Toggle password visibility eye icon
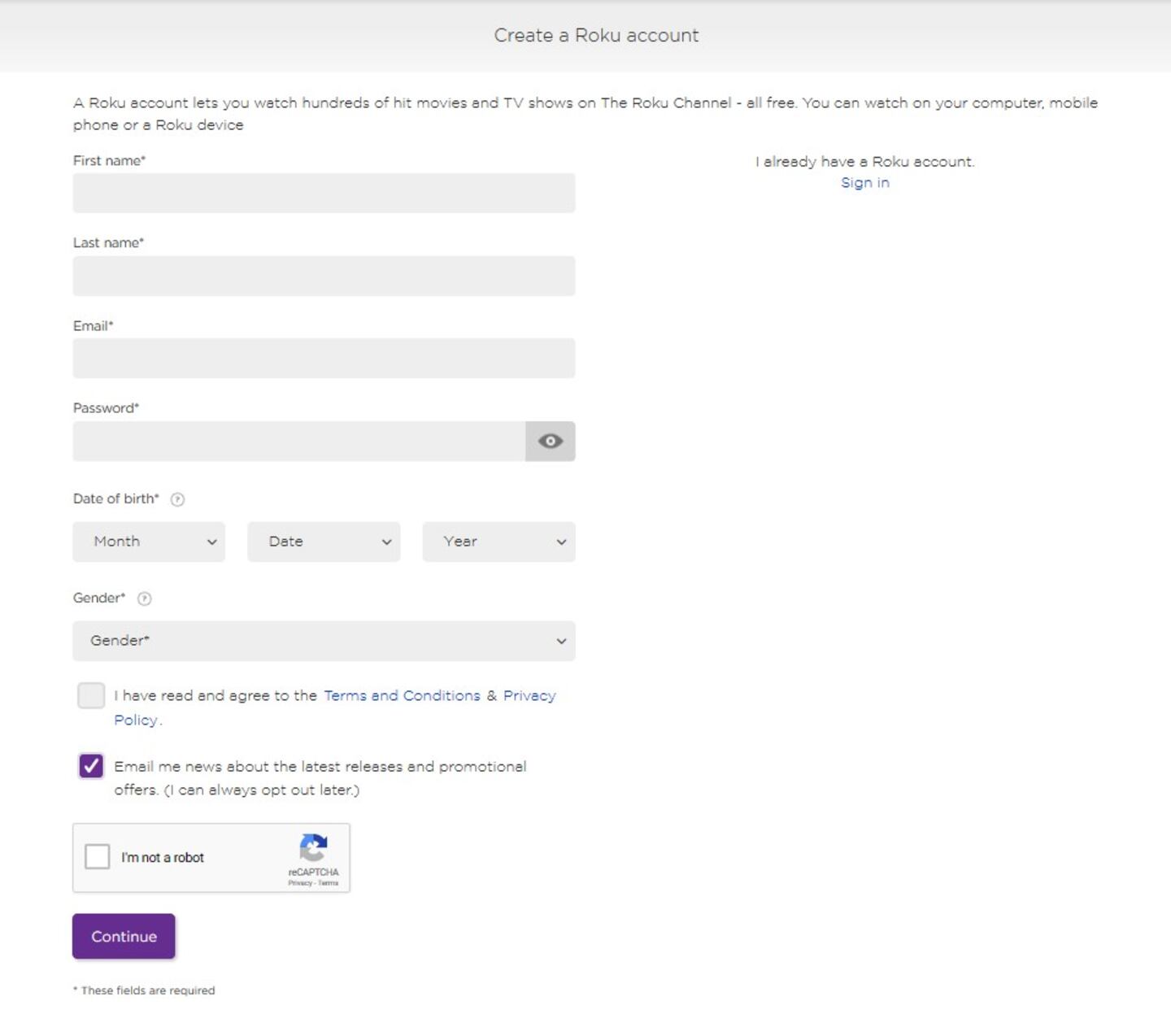 tap(550, 441)
